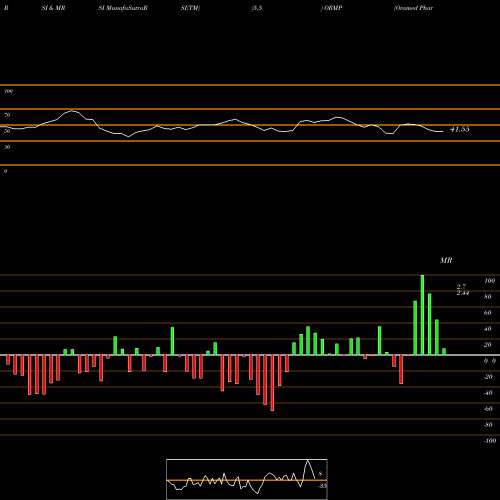Click the MR axis label -60
The image size is (500, 500).
[x=488, y=409]
